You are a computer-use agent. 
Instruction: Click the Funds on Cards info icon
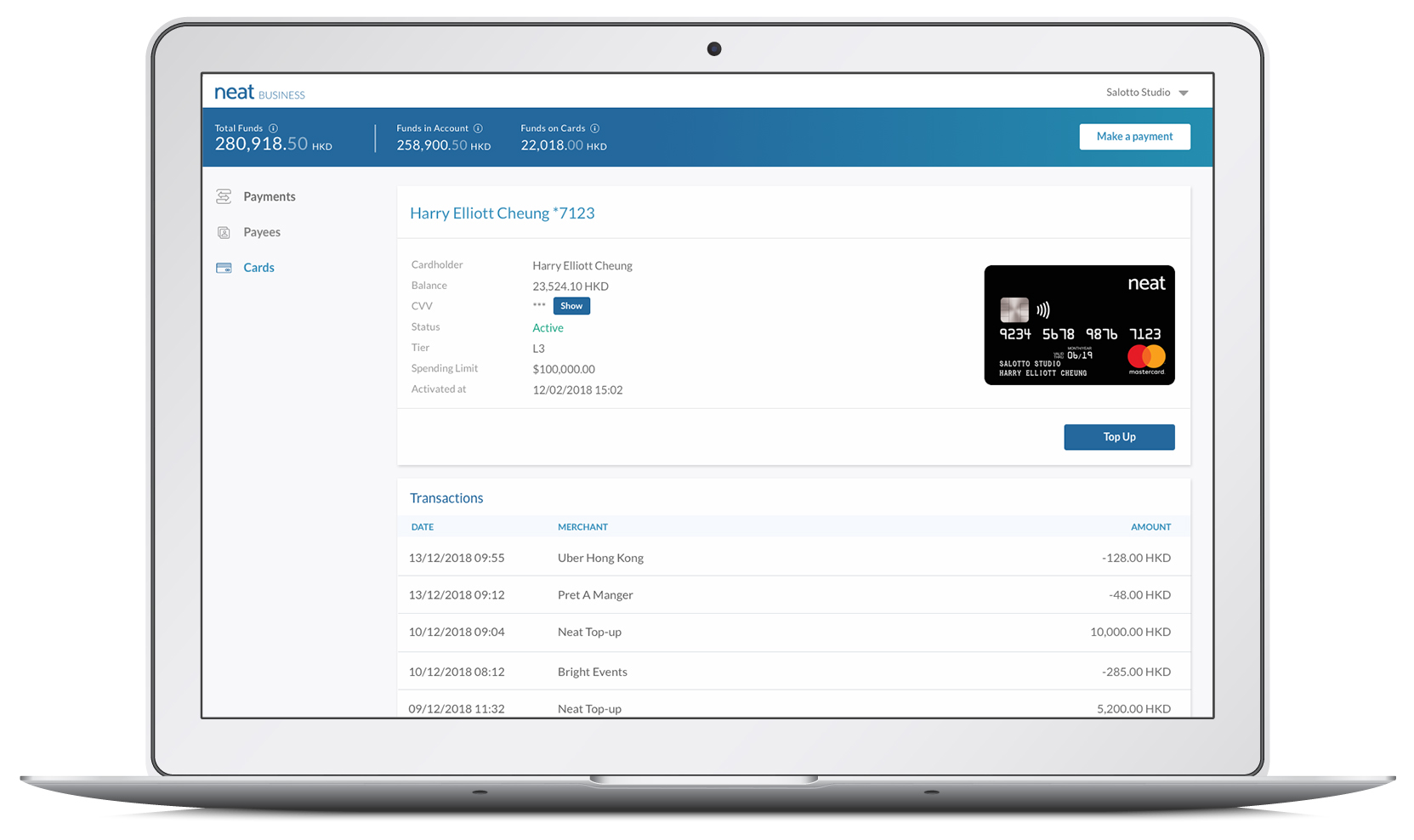[595, 128]
